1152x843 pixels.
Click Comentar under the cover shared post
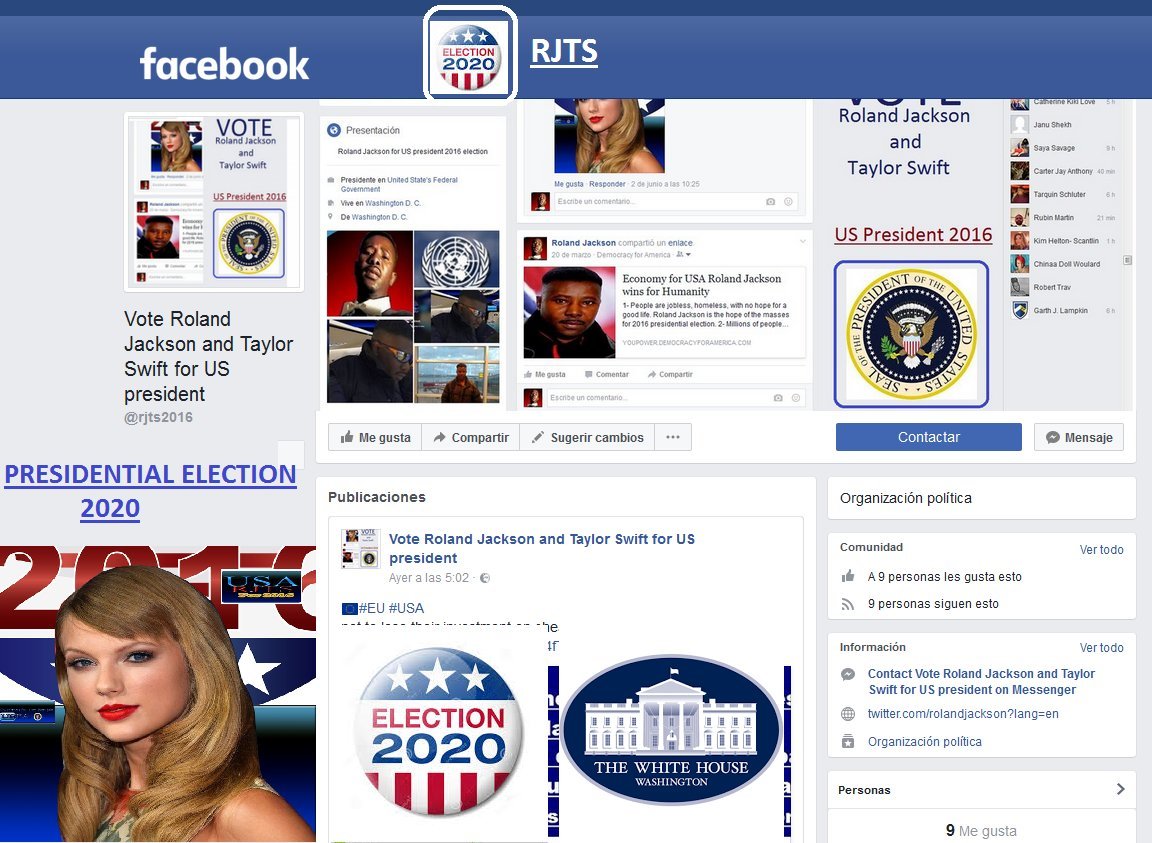(x=607, y=375)
